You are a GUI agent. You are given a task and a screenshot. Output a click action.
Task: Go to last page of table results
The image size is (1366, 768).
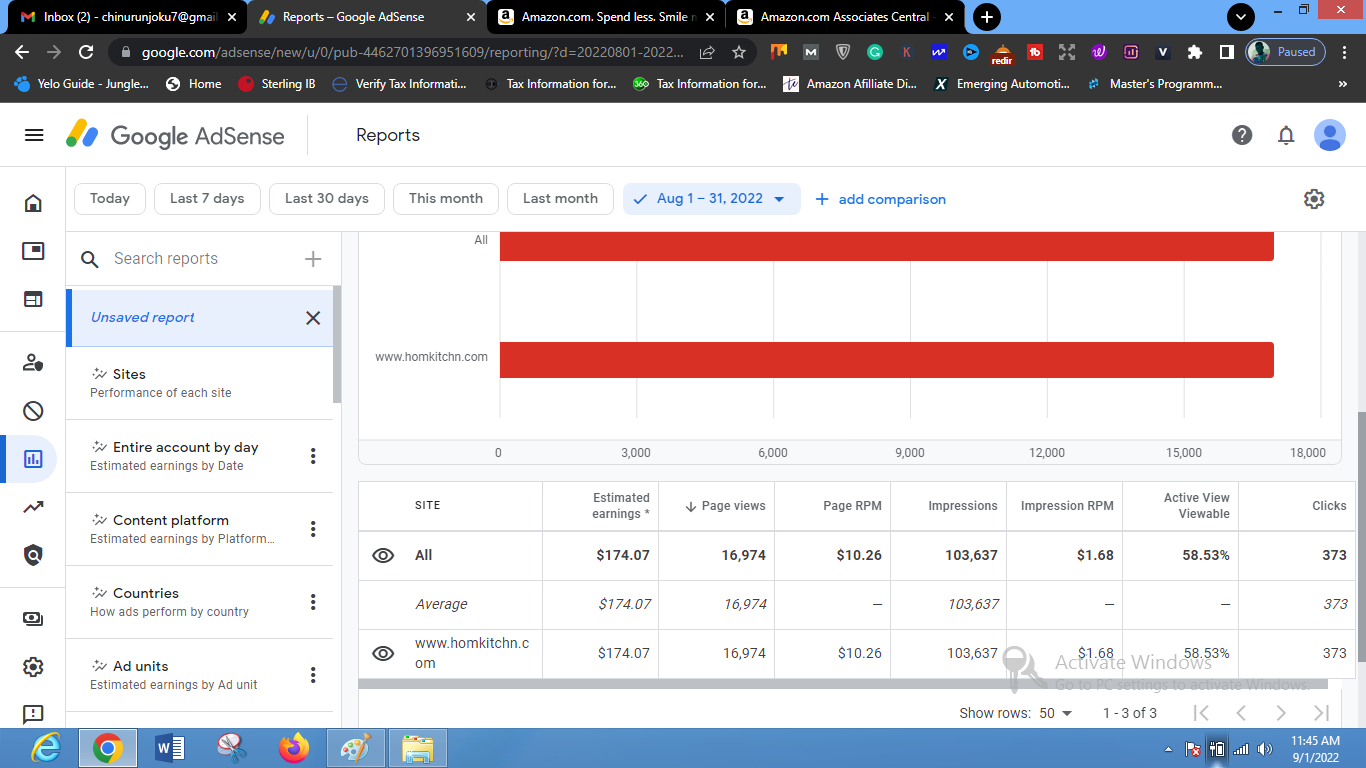point(1321,713)
